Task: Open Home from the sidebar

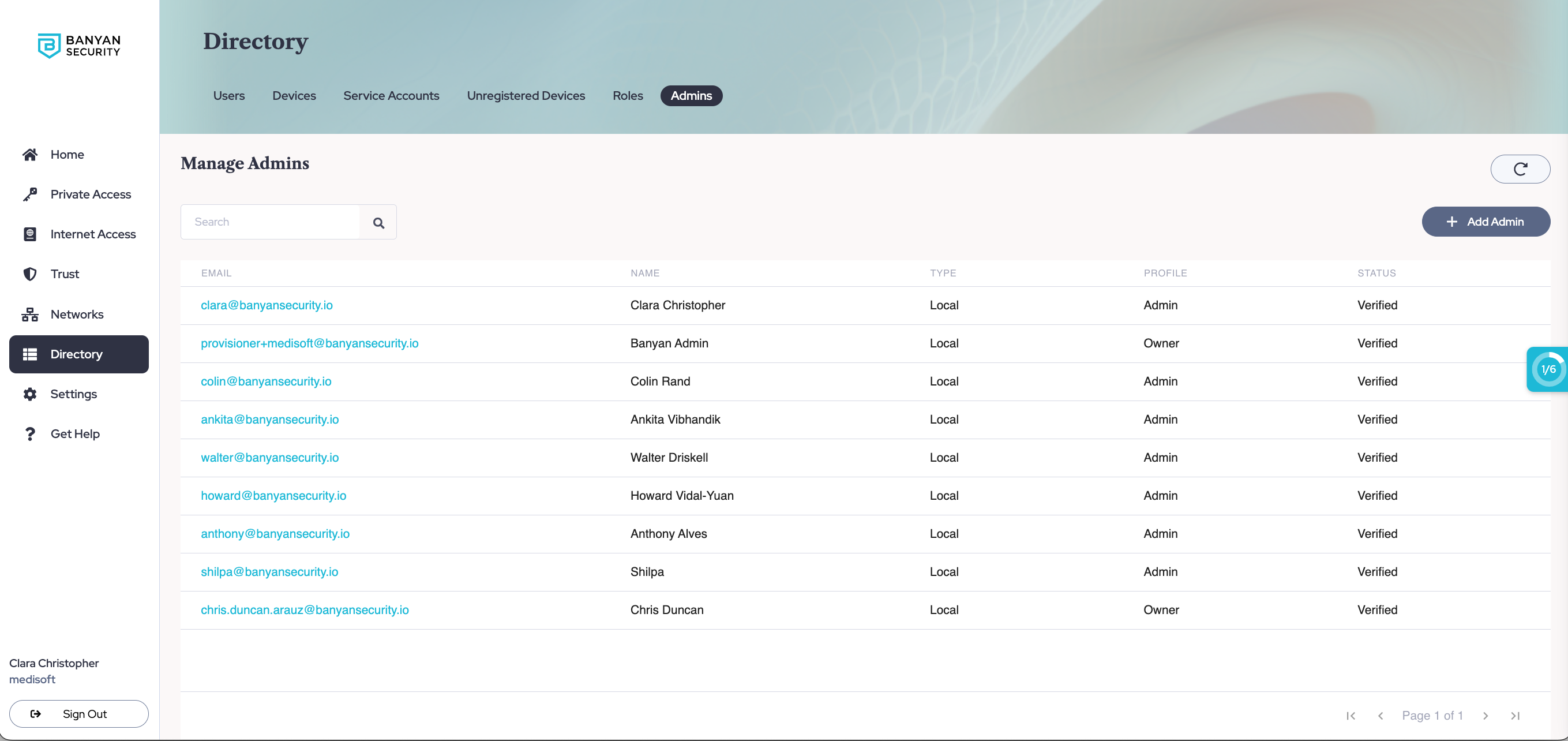Action: click(x=67, y=155)
